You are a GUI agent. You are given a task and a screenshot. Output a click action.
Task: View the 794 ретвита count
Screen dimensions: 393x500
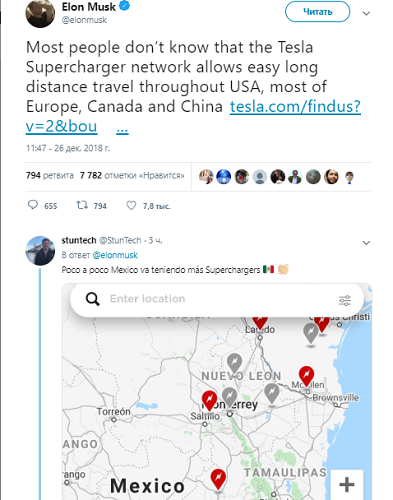point(50,175)
